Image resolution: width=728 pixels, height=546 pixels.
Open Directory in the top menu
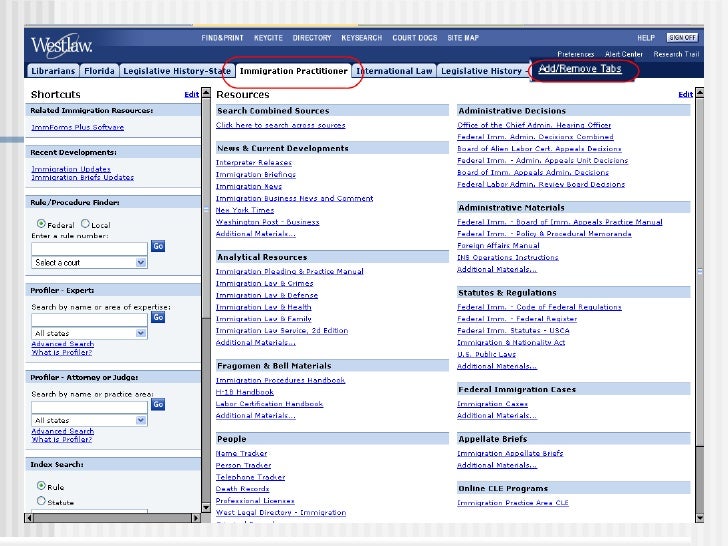(312, 38)
